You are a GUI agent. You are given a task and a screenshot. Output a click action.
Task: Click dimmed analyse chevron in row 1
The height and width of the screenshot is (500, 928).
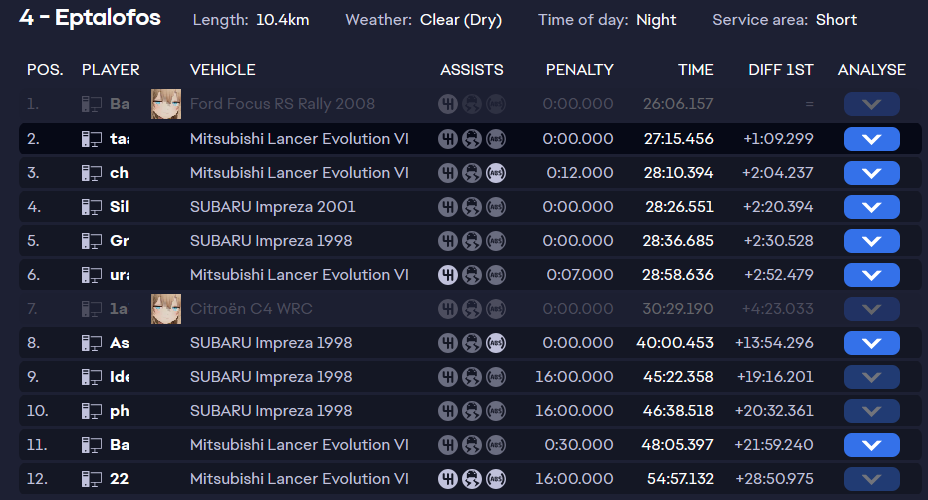(872, 104)
